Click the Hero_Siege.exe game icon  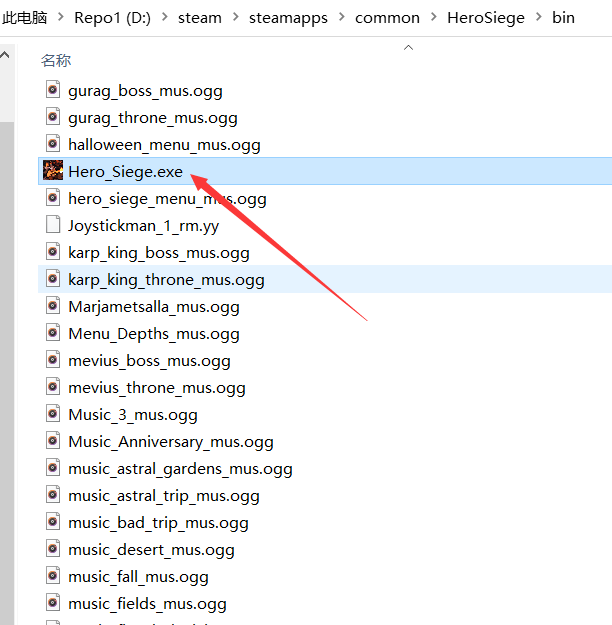coord(53,170)
